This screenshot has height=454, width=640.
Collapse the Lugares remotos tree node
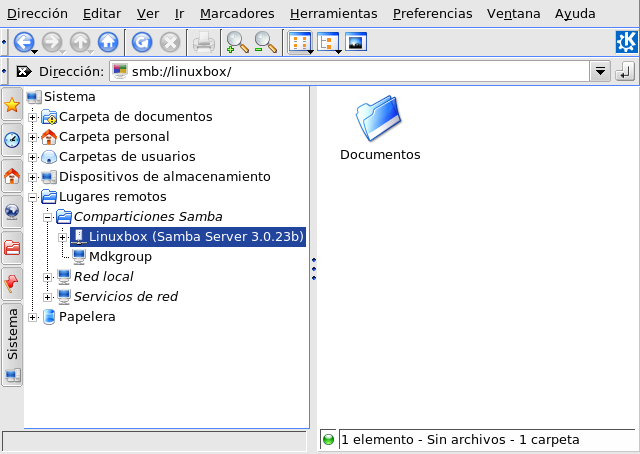[33, 197]
